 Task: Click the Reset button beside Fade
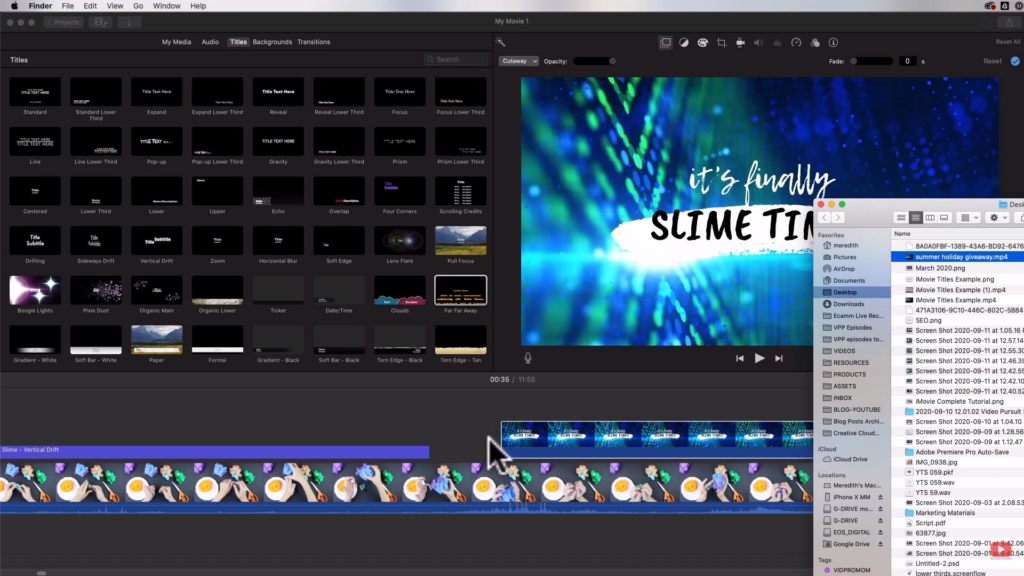pos(992,61)
